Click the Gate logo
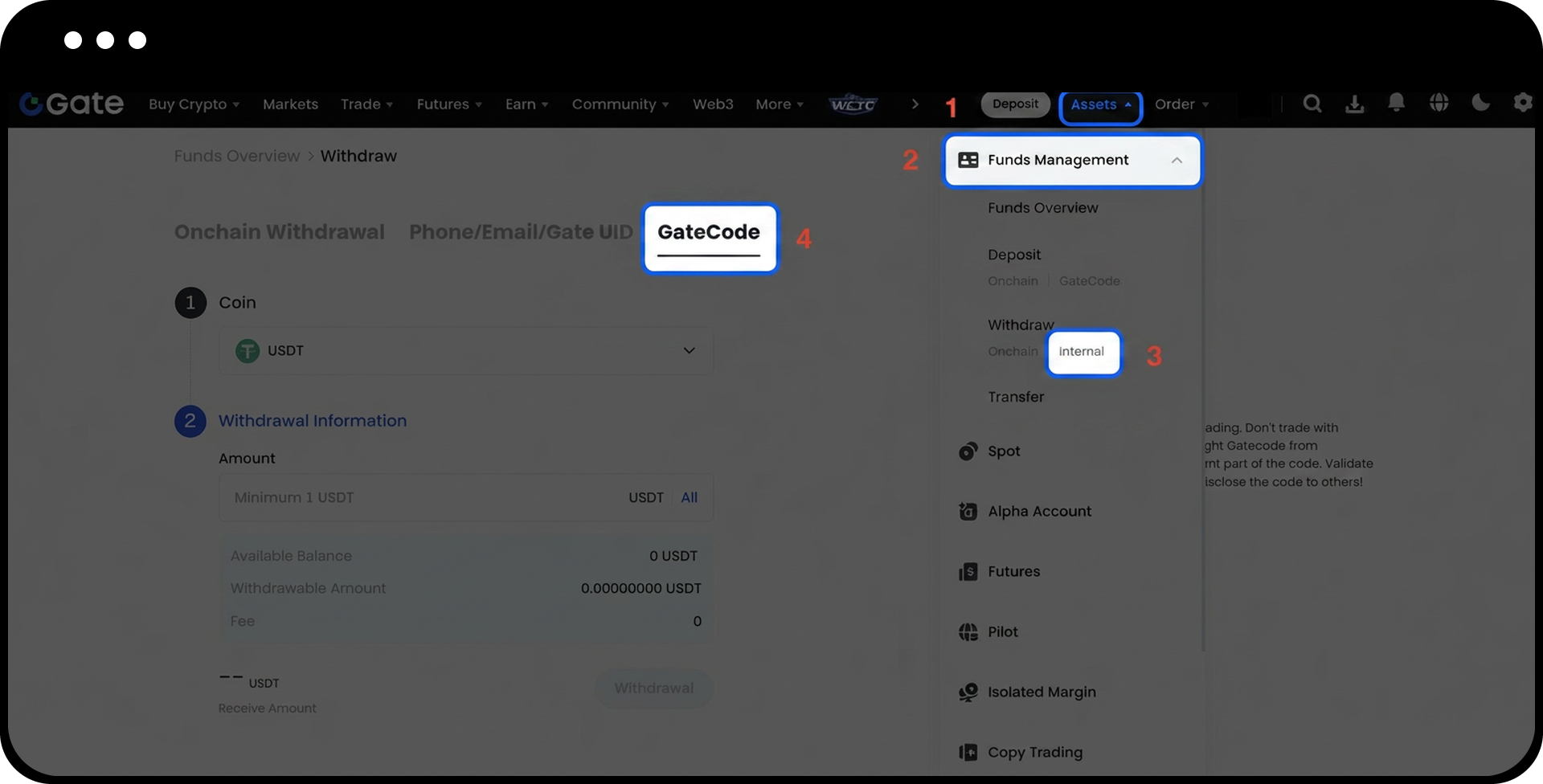Image resolution: width=1543 pixels, height=784 pixels. (x=72, y=104)
